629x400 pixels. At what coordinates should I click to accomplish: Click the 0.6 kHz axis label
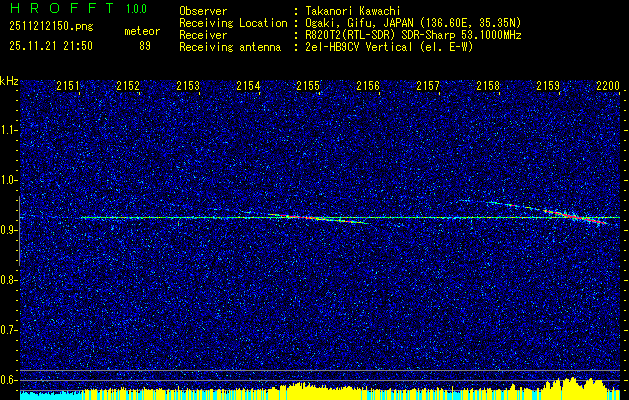pyautogui.click(x=8, y=380)
